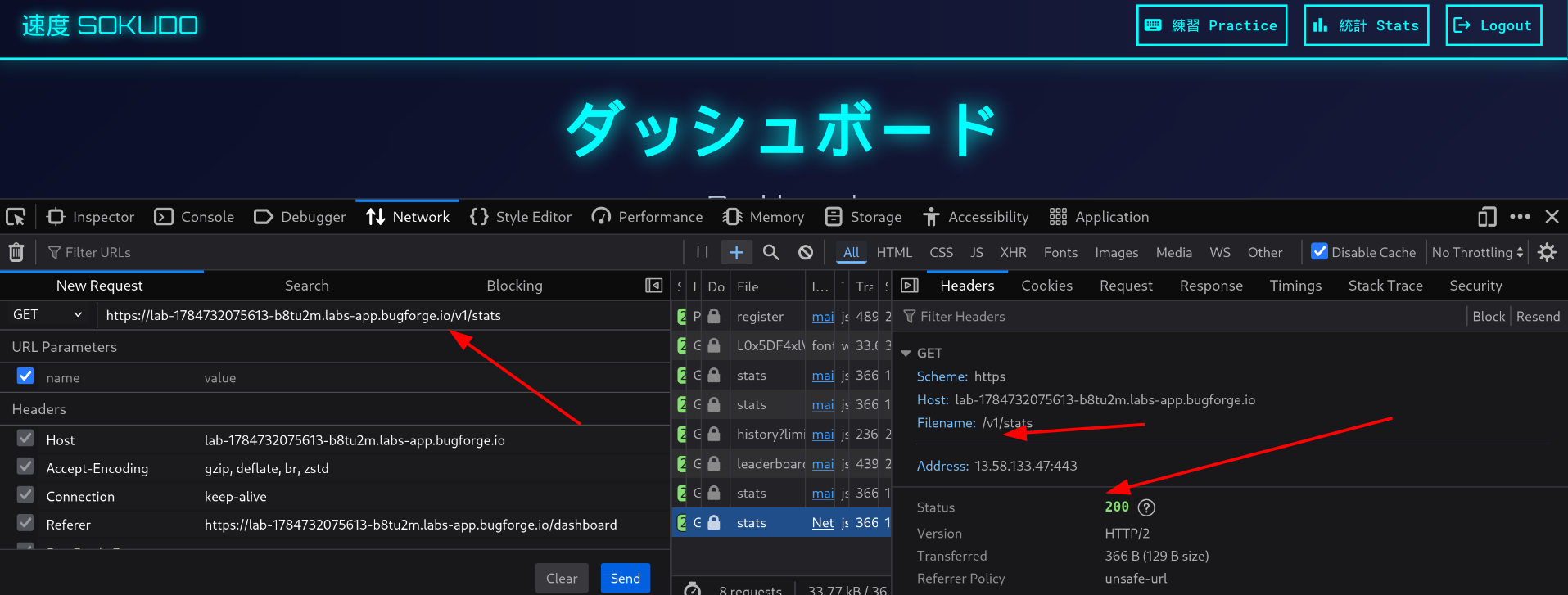Clear network log with trash icon
Image resolution: width=1568 pixels, height=595 pixels.
tap(16, 252)
